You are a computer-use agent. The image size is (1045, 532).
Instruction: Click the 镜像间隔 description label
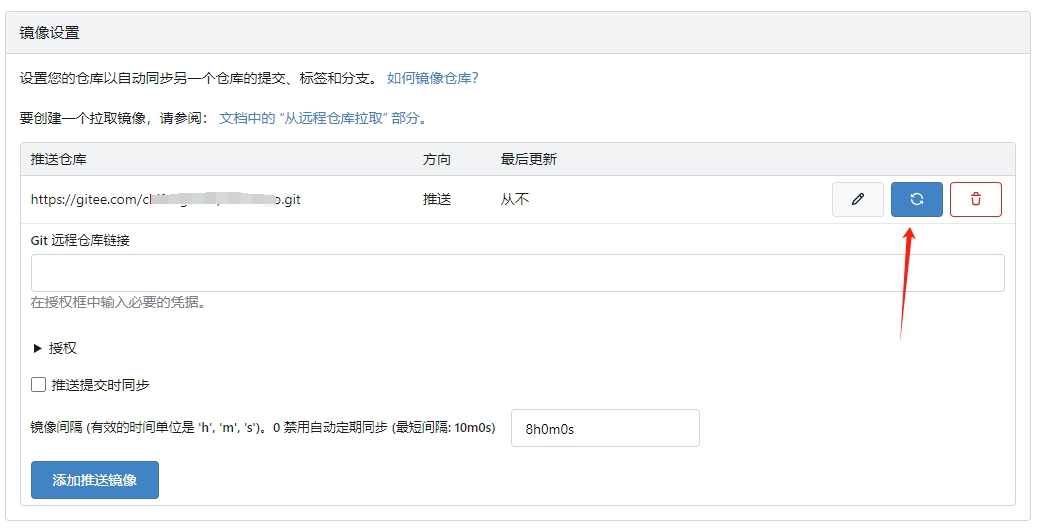(263, 428)
